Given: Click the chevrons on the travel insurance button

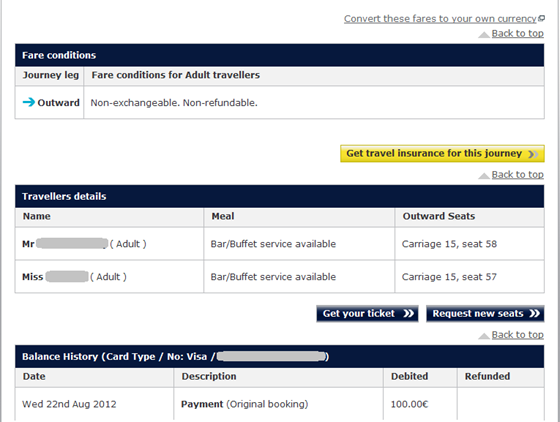Looking at the screenshot, I should click(x=533, y=154).
